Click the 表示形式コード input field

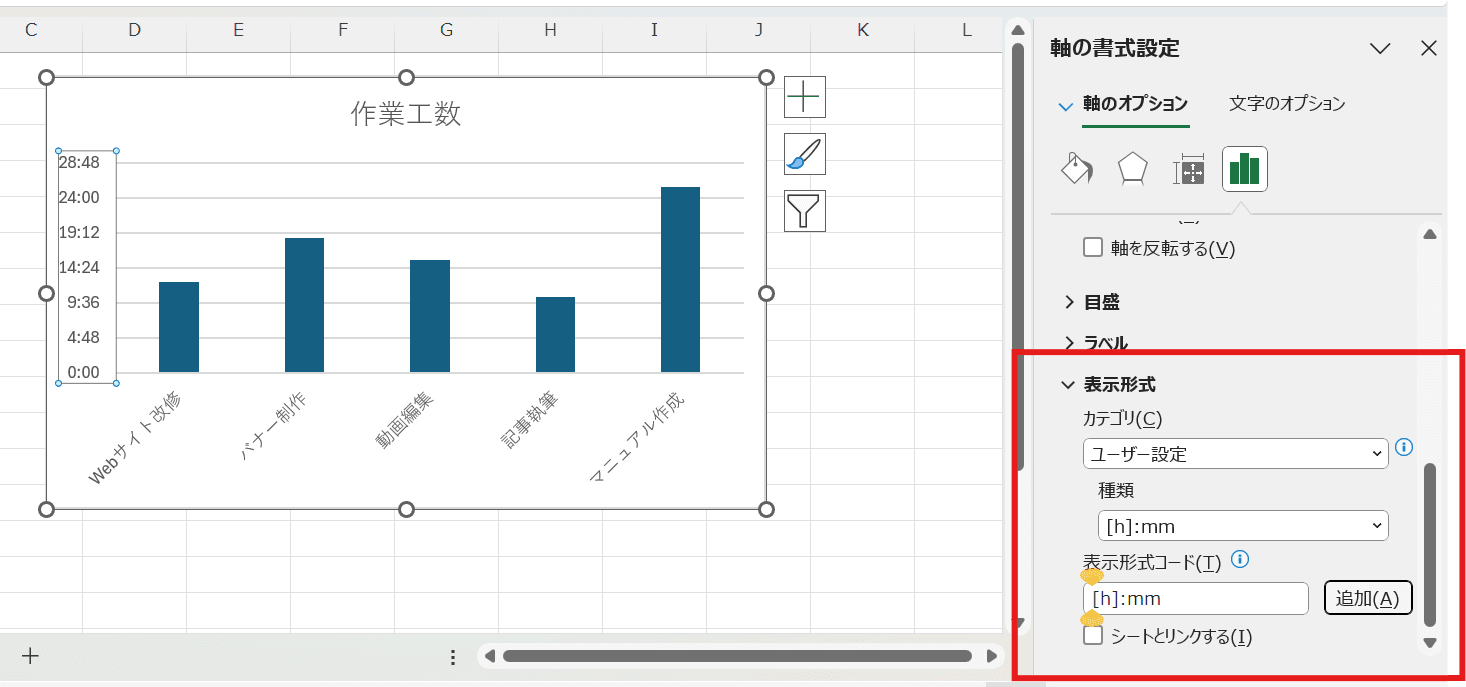coord(1195,598)
